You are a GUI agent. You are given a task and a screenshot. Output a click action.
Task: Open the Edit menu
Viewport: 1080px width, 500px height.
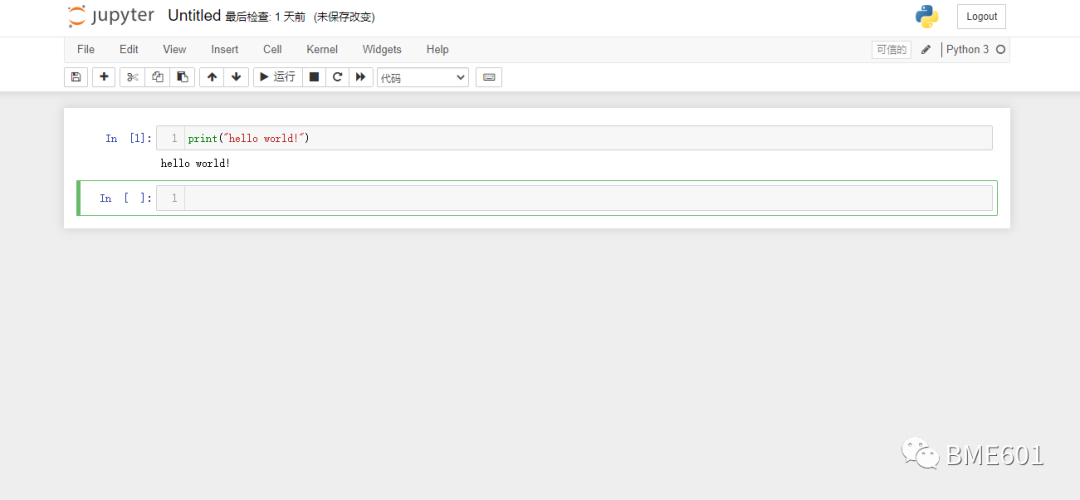click(129, 50)
